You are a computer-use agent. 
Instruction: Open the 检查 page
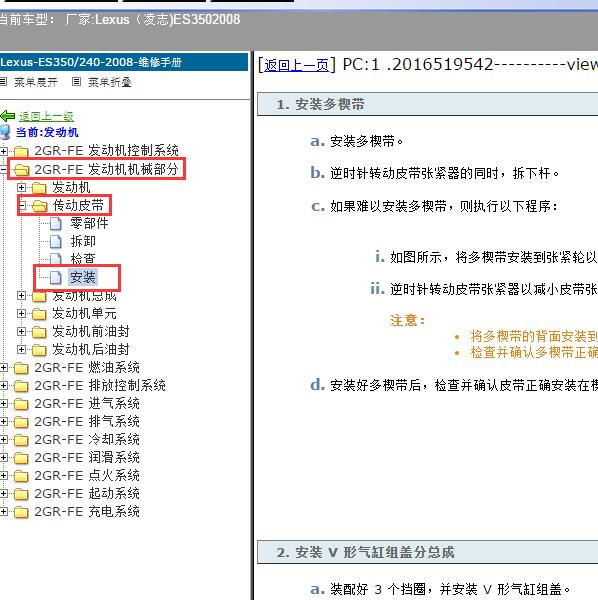coord(83,259)
